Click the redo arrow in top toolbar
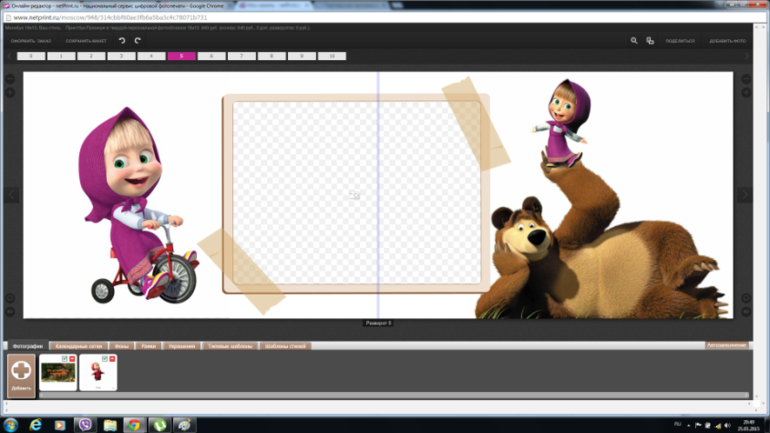The height and width of the screenshot is (433, 770). click(138, 41)
